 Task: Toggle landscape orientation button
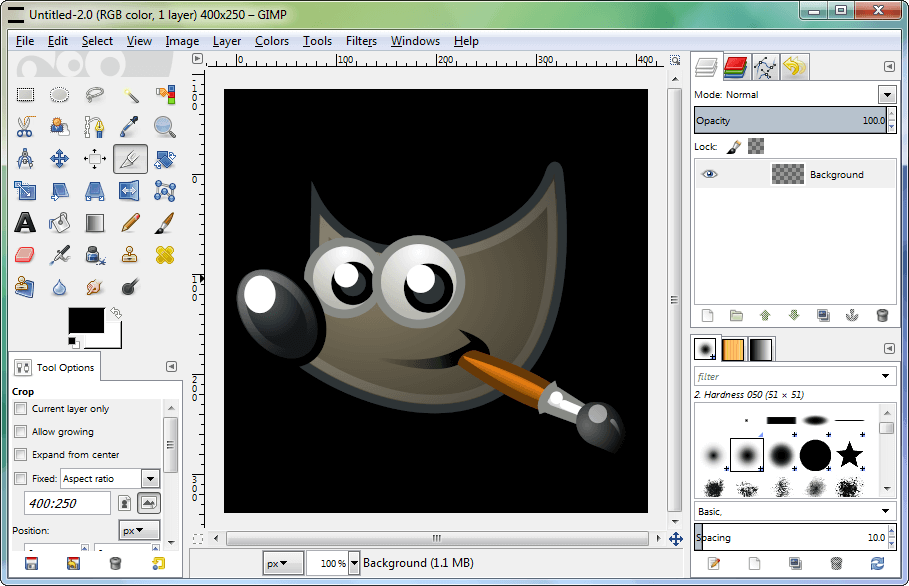(x=149, y=503)
